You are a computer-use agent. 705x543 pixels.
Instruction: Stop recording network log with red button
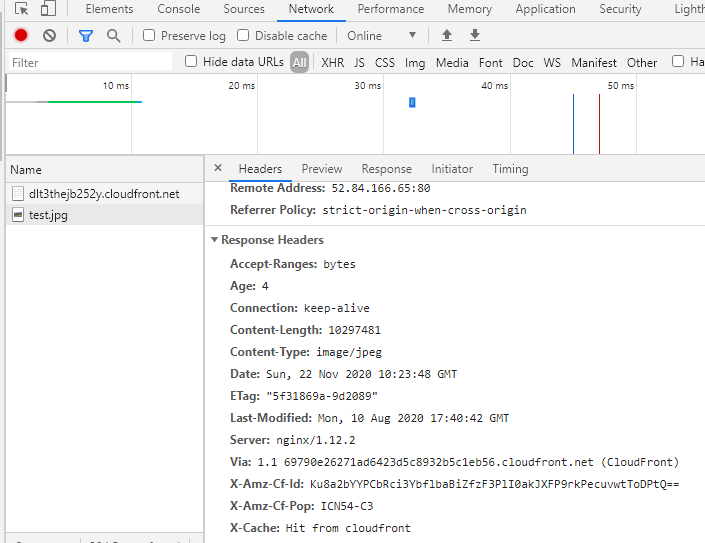pyautogui.click(x=21, y=35)
